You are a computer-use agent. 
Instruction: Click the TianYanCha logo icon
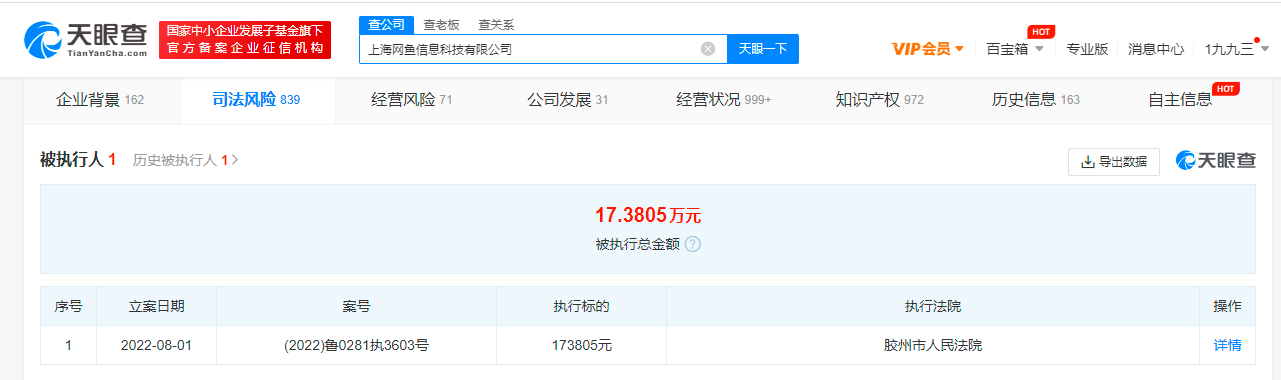[x=43, y=40]
